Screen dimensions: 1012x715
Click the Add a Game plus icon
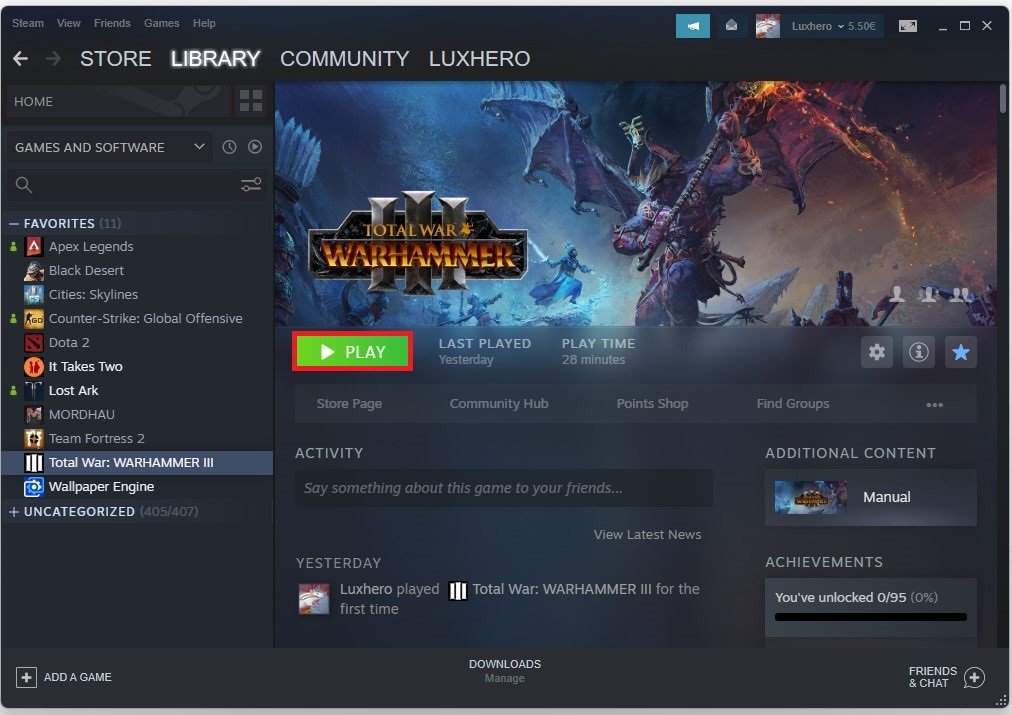pos(26,678)
